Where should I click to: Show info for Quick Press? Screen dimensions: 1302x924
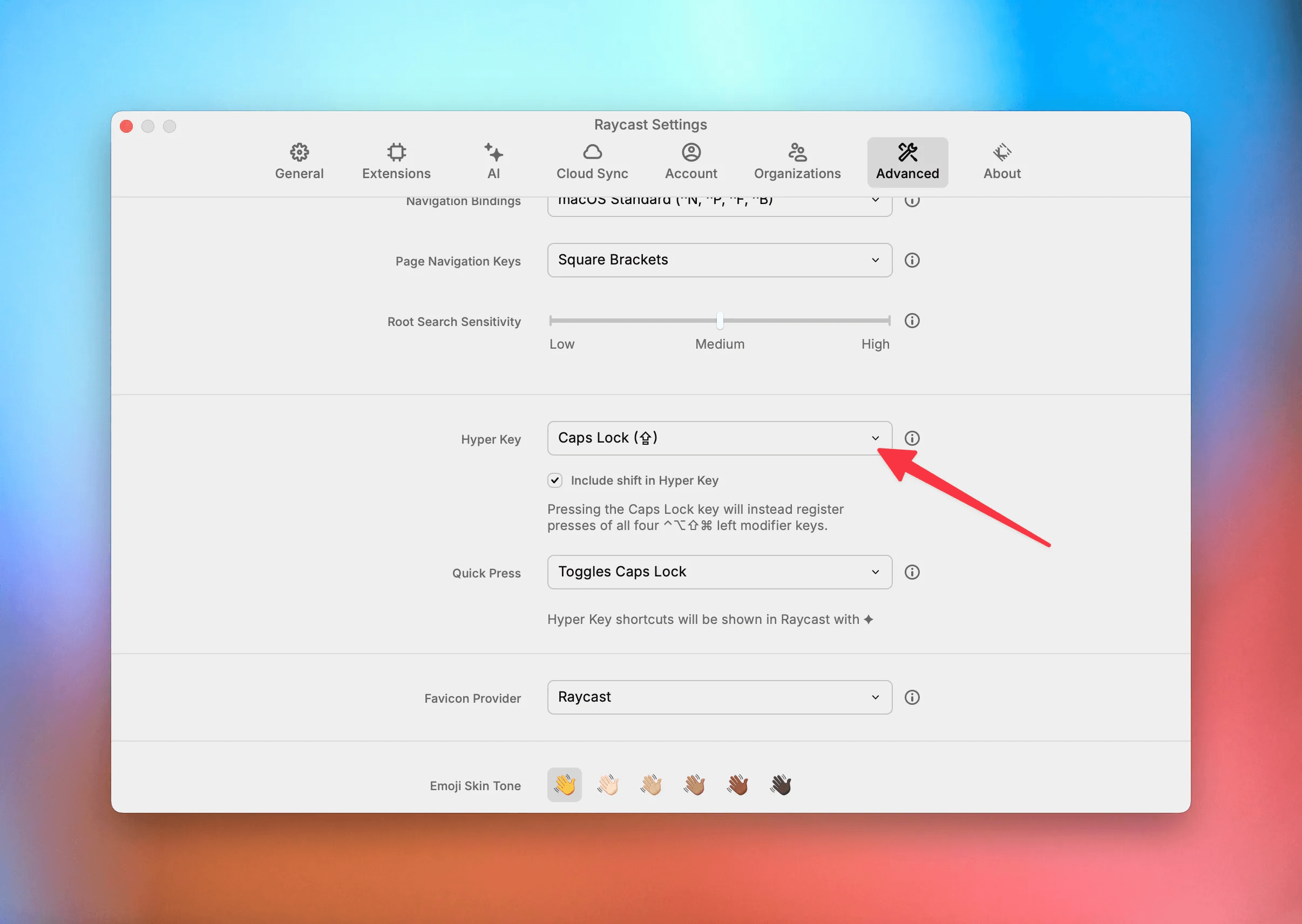coord(912,572)
